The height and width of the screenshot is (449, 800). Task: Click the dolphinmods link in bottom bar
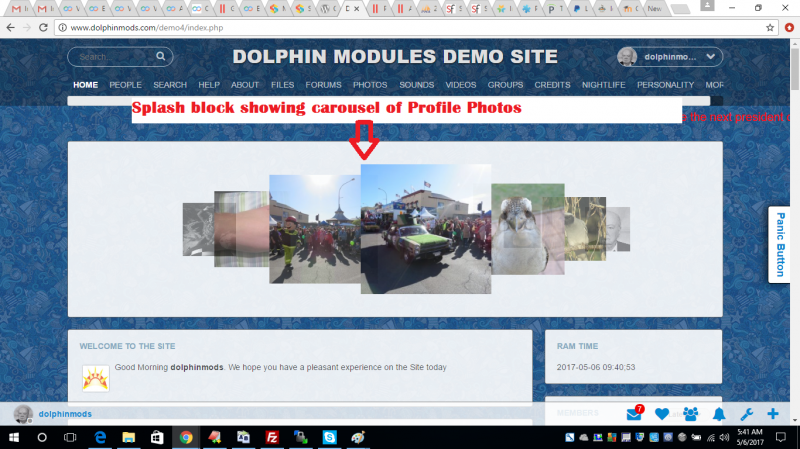[x=65, y=414]
